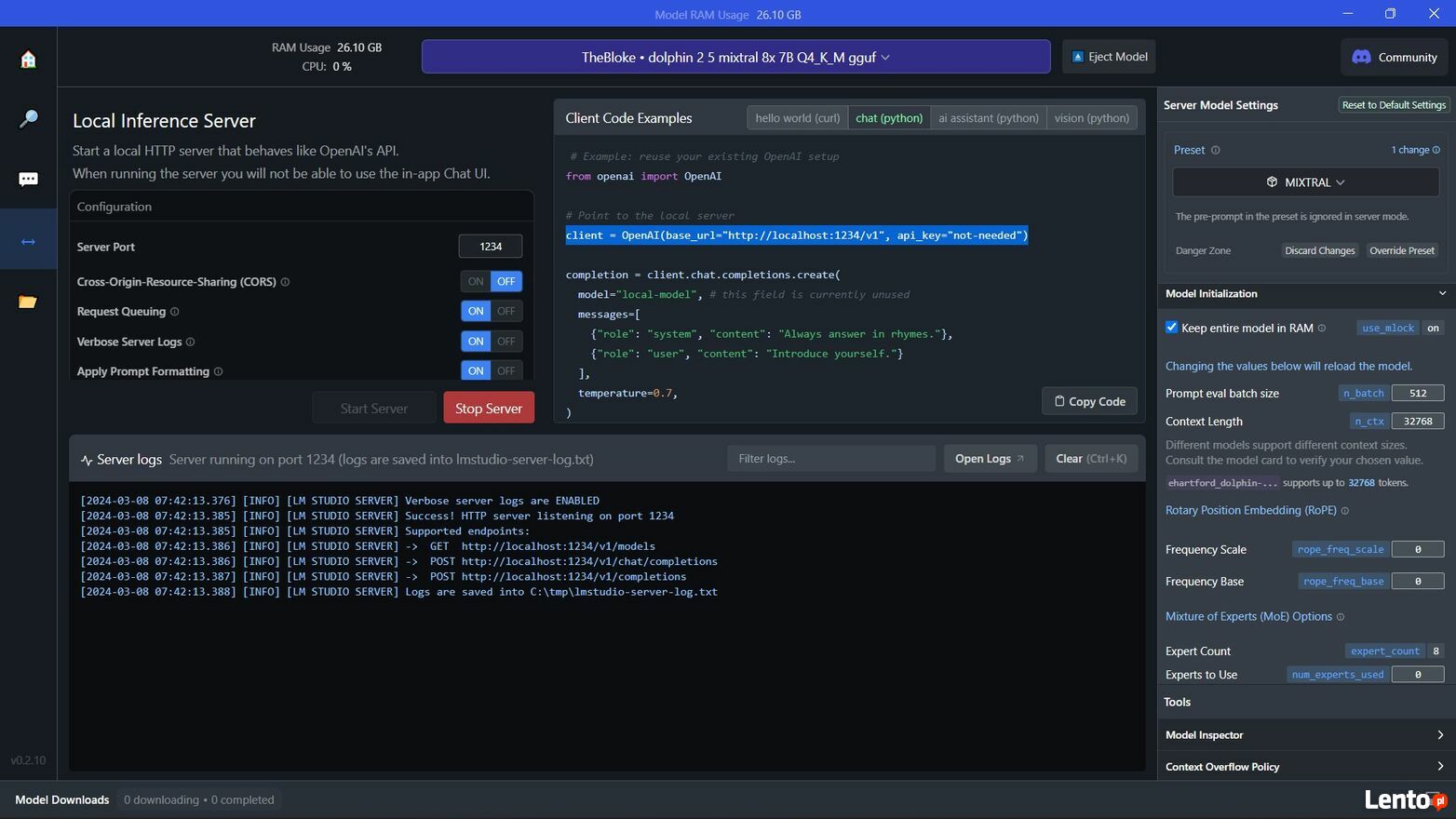Click the Start Server button
The width and height of the screenshot is (1456, 819).
374,408
